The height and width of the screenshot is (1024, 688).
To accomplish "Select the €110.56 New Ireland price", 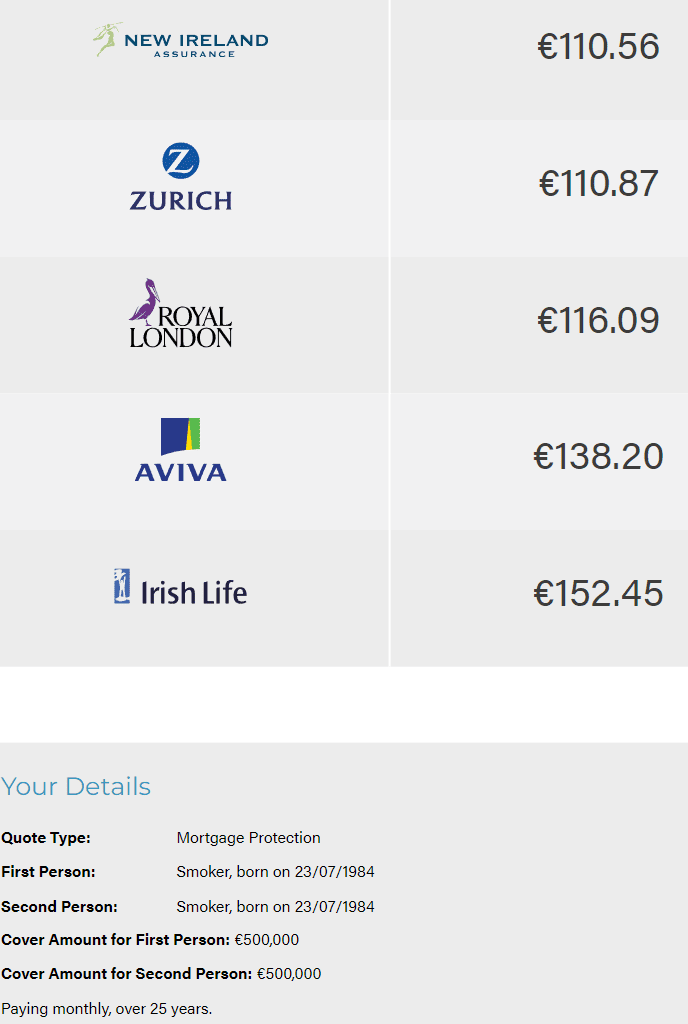I will tap(598, 47).
